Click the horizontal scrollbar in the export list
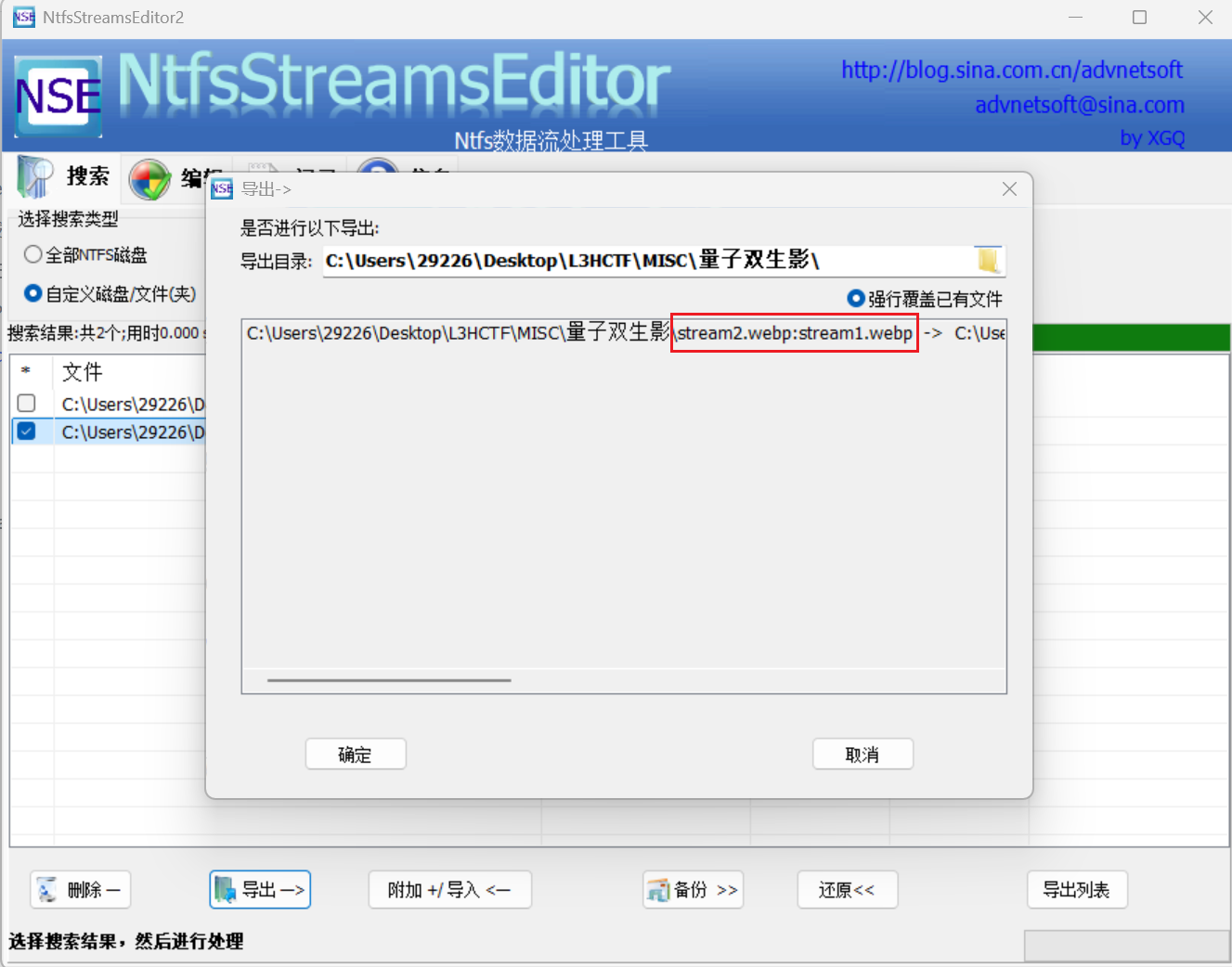Screen dimensions: 1232x967 click(x=389, y=680)
